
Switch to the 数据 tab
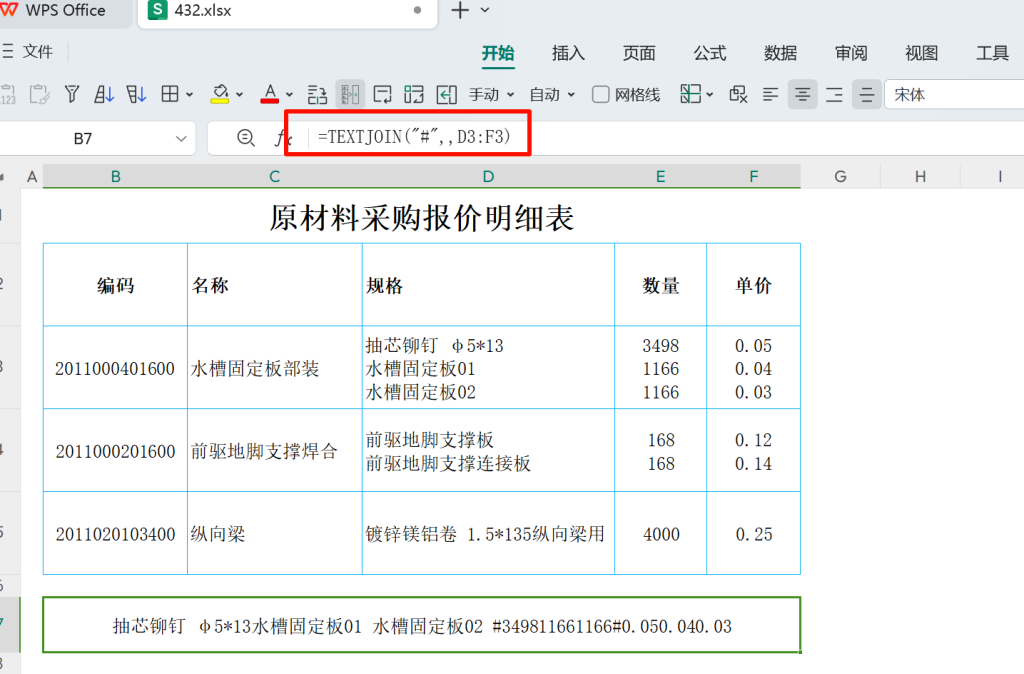point(780,53)
